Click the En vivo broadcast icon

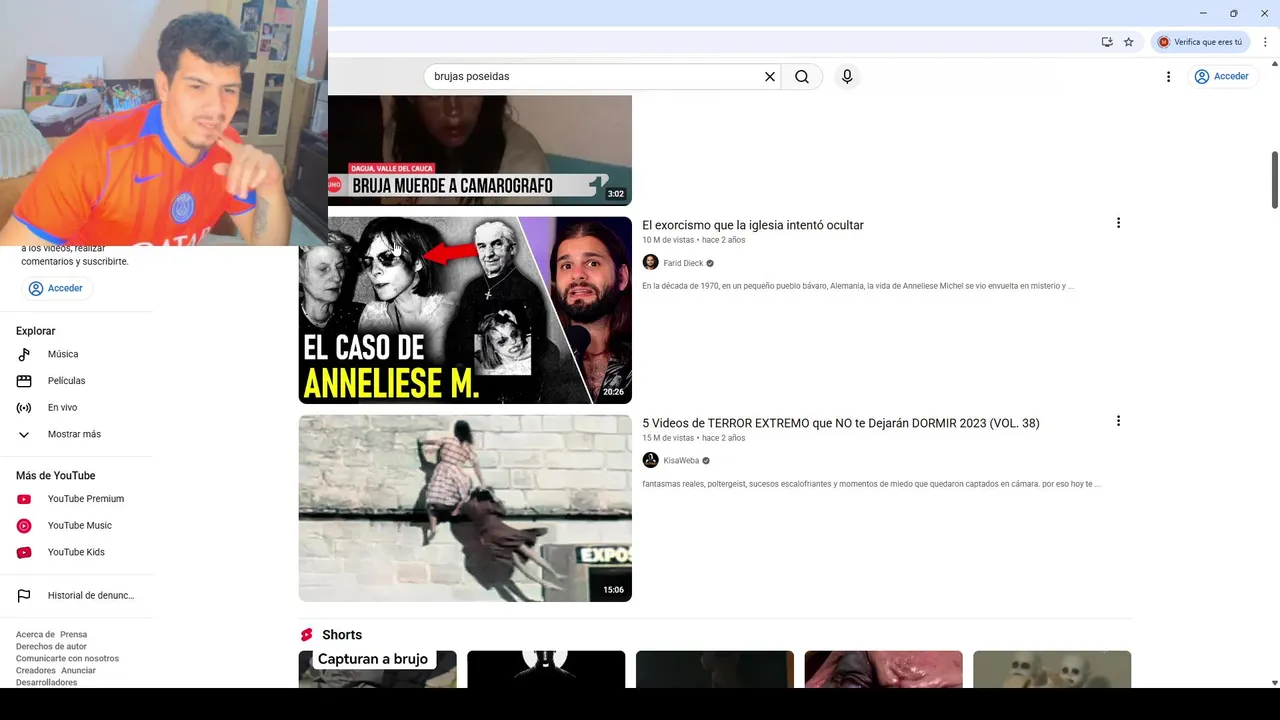24,408
